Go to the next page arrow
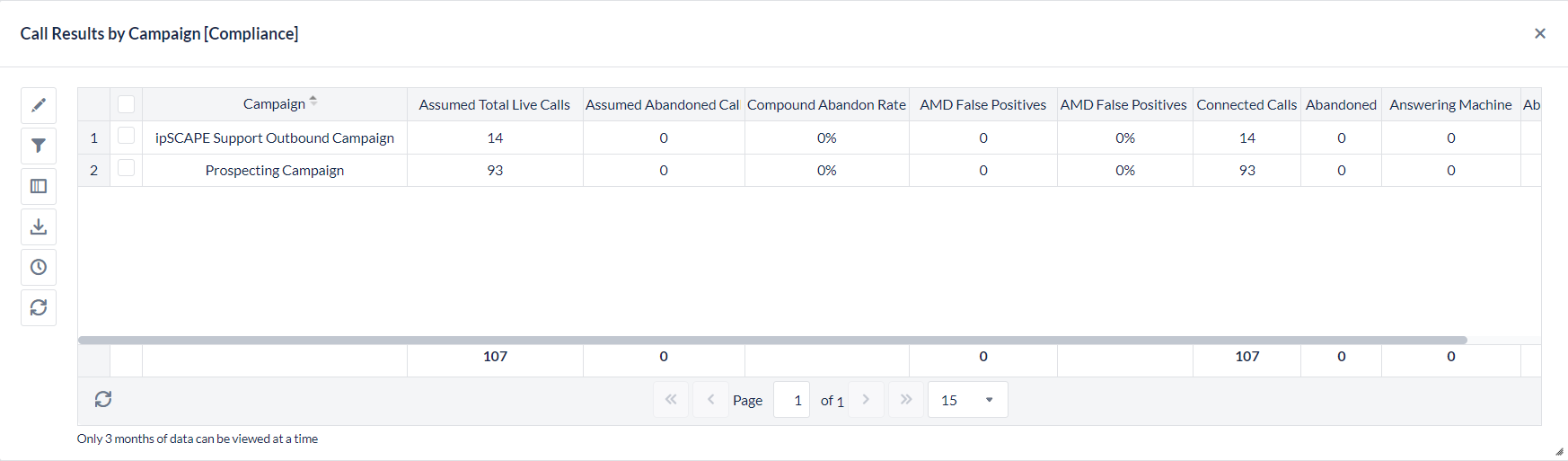Viewport: 1568px width, 461px height. pyautogui.click(x=866, y=399)
